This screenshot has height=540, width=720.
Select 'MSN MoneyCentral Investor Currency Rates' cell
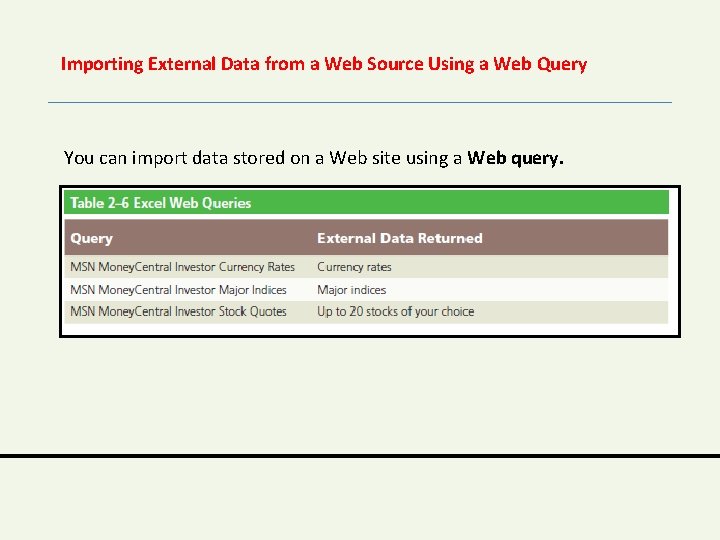click(x=182, y=267)
